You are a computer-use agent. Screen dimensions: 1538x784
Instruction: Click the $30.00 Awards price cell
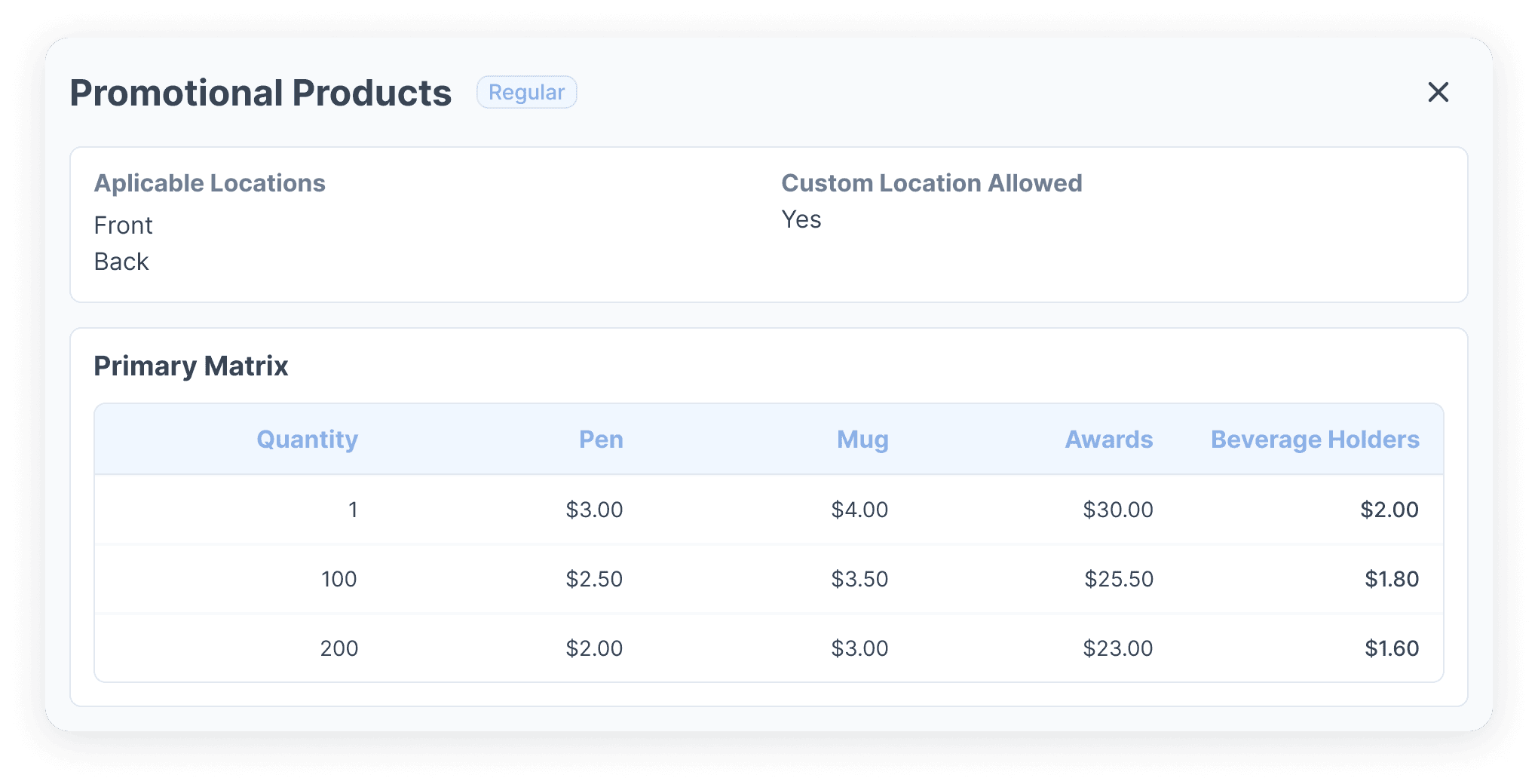(1117, 510)
